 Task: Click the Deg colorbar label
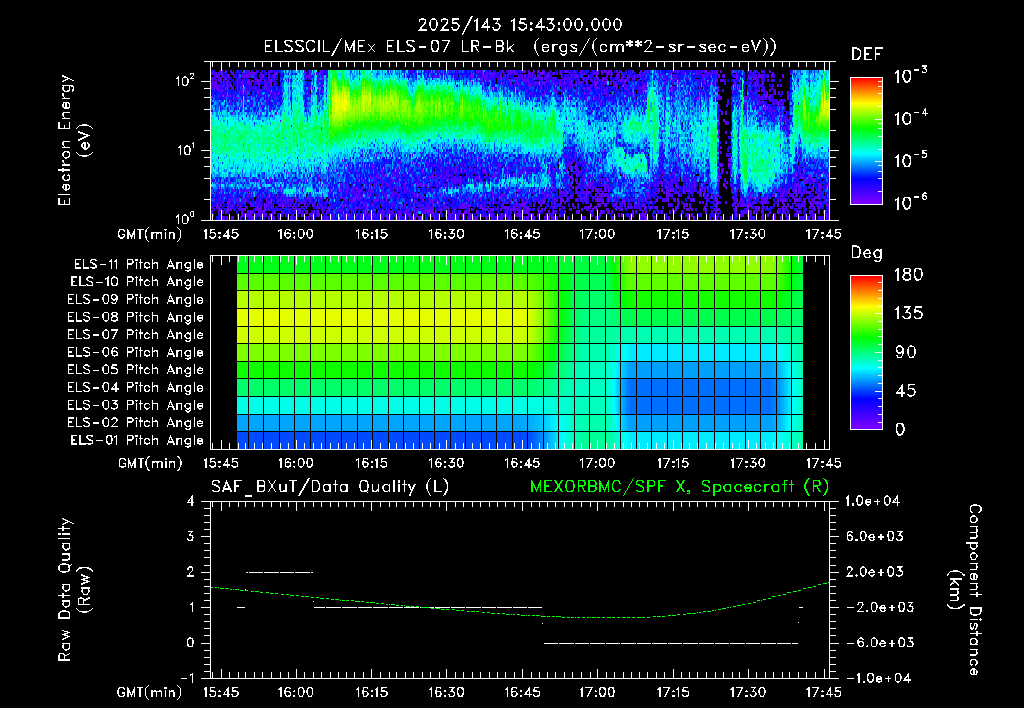tap(867, 253)
